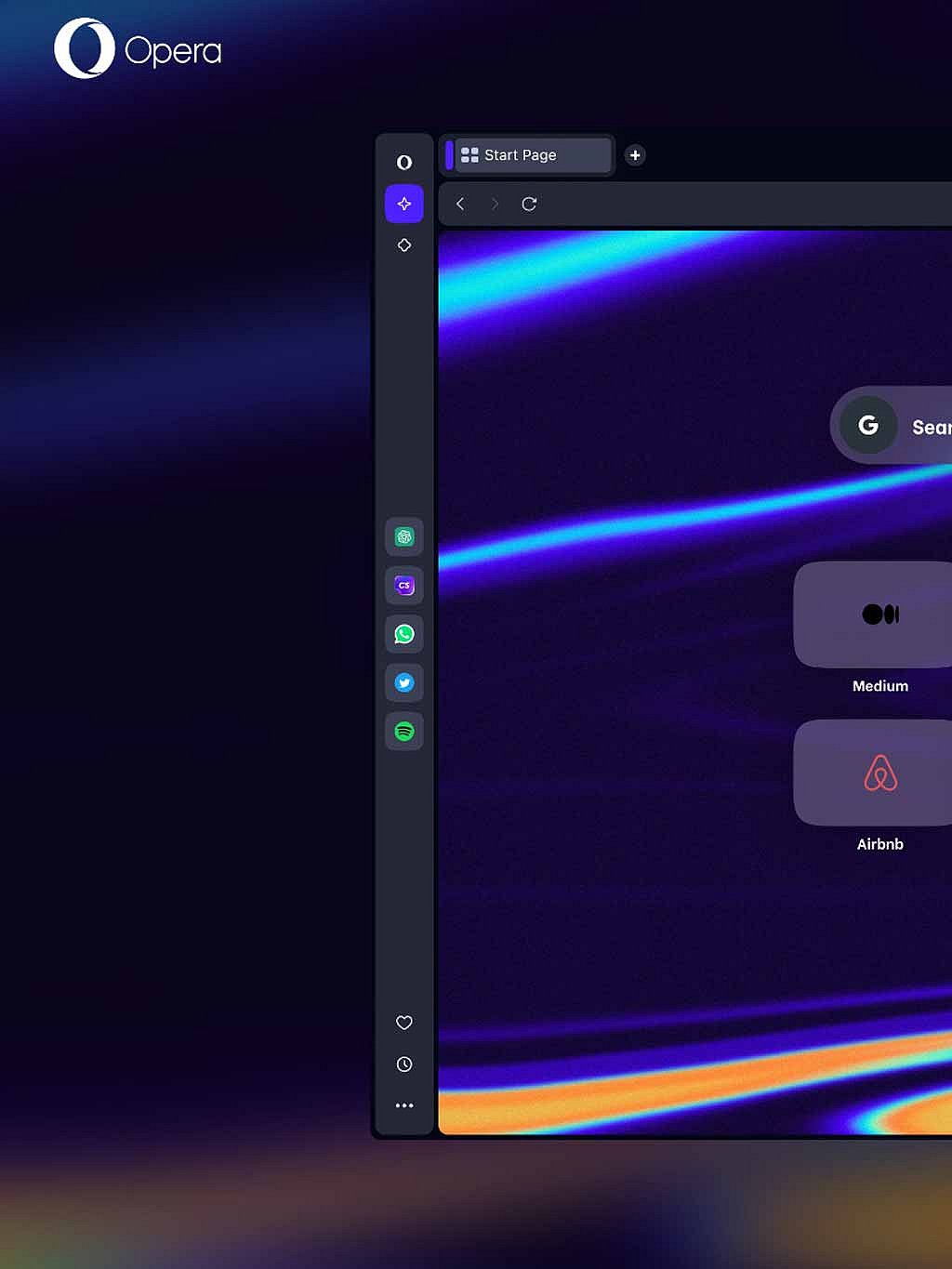View browsing history with the clock icon
Image resolution: width=952 pixels, height=1269 pixels.
[404, 1064]
